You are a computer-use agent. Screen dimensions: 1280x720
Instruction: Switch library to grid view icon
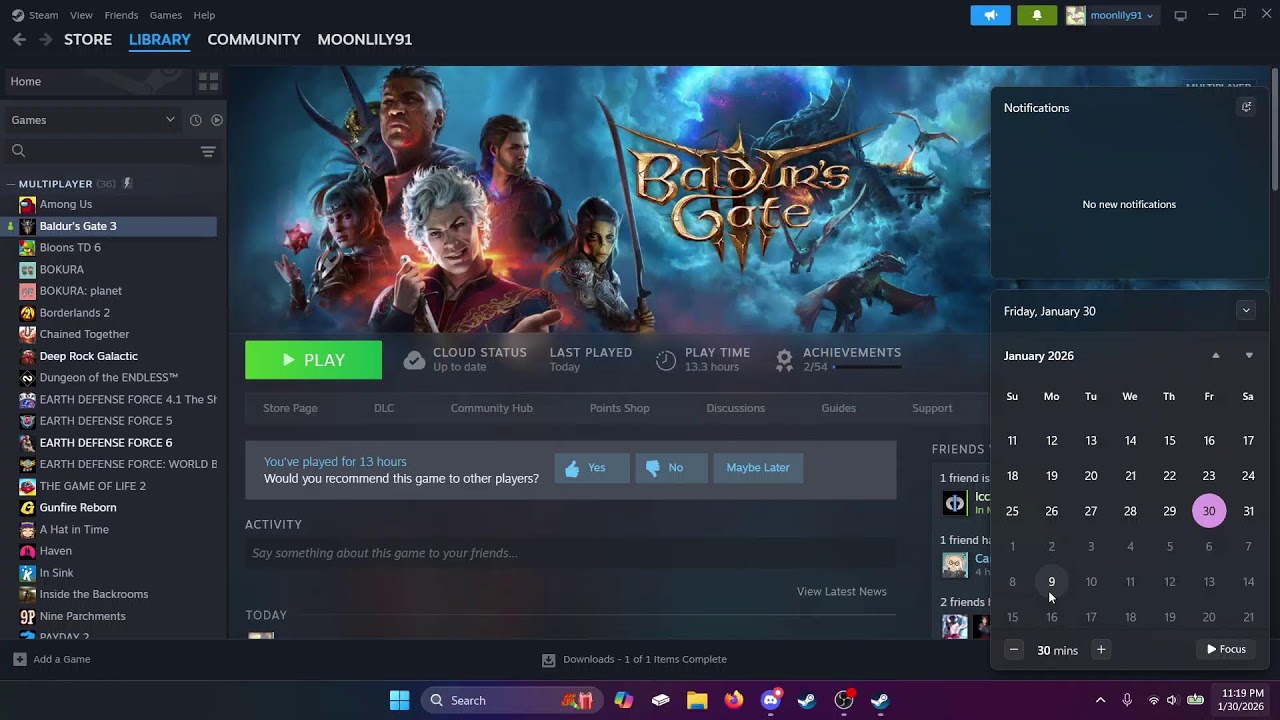(x=208, y=81)
